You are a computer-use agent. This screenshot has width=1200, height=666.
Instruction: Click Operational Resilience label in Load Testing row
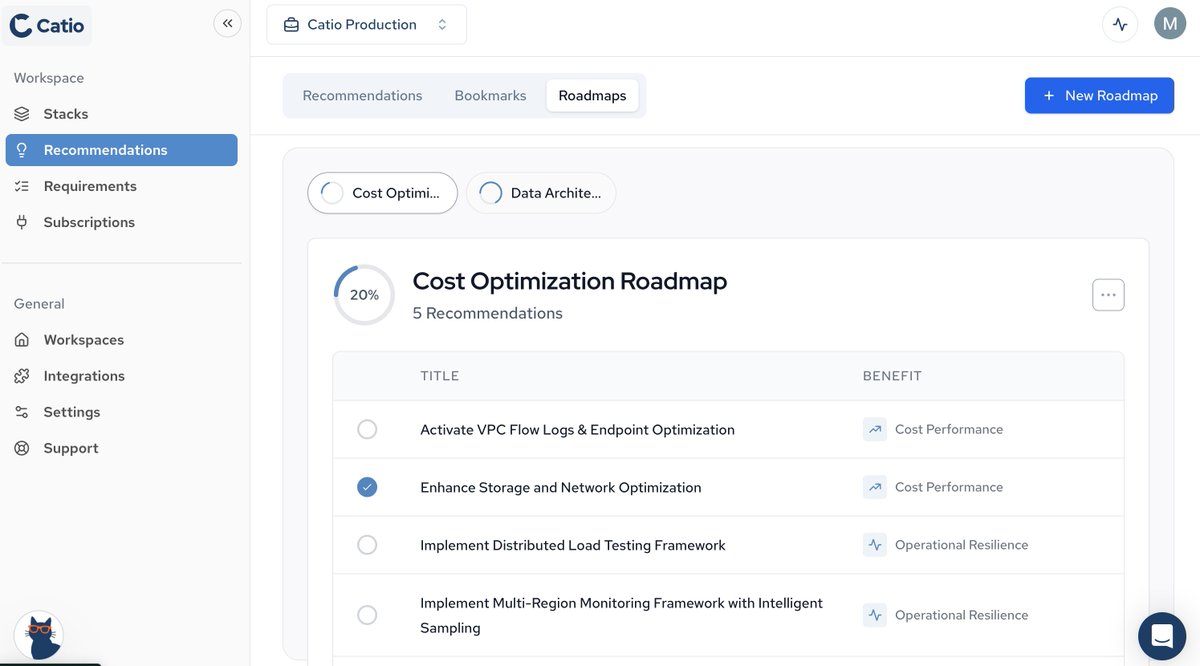tap(961, 546)
